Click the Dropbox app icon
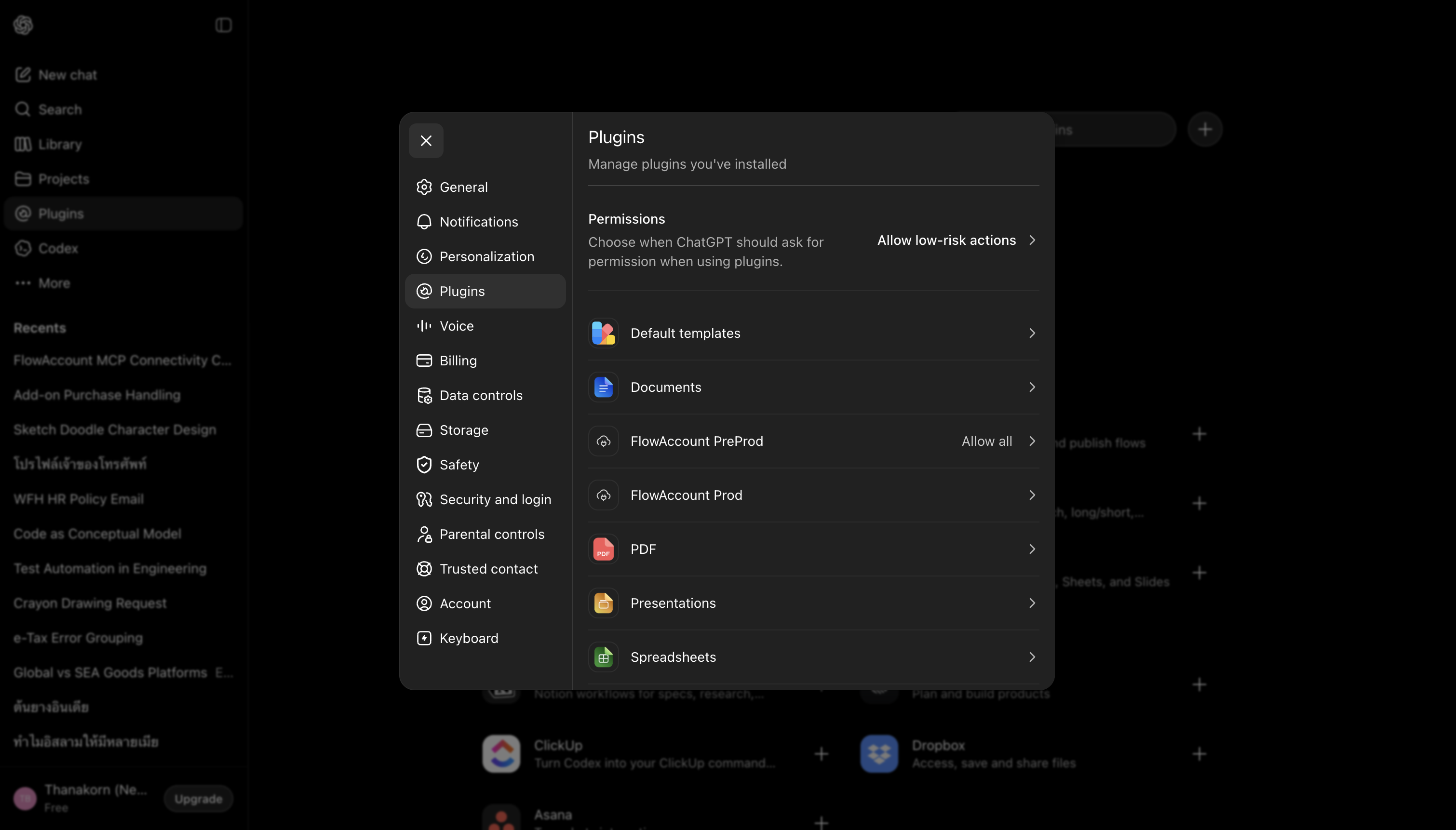Viewport: 1456px width, 830px height. tap(880, 754)
